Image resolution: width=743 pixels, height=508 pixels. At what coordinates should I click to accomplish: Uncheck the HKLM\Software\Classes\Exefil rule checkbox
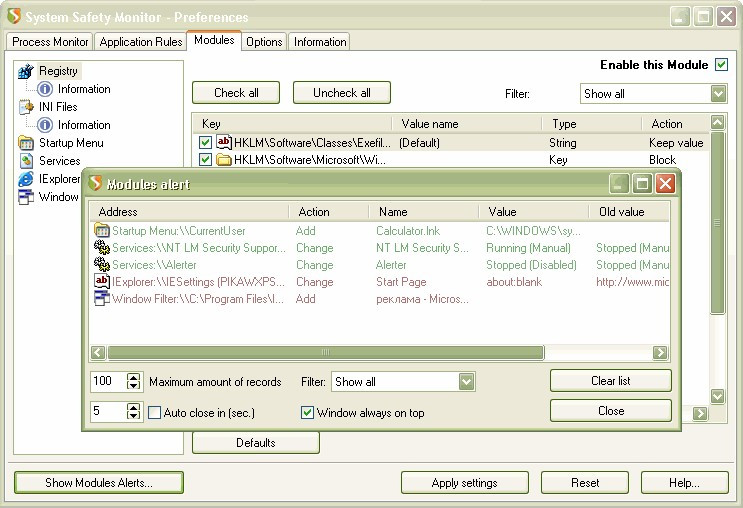[205, 142]
